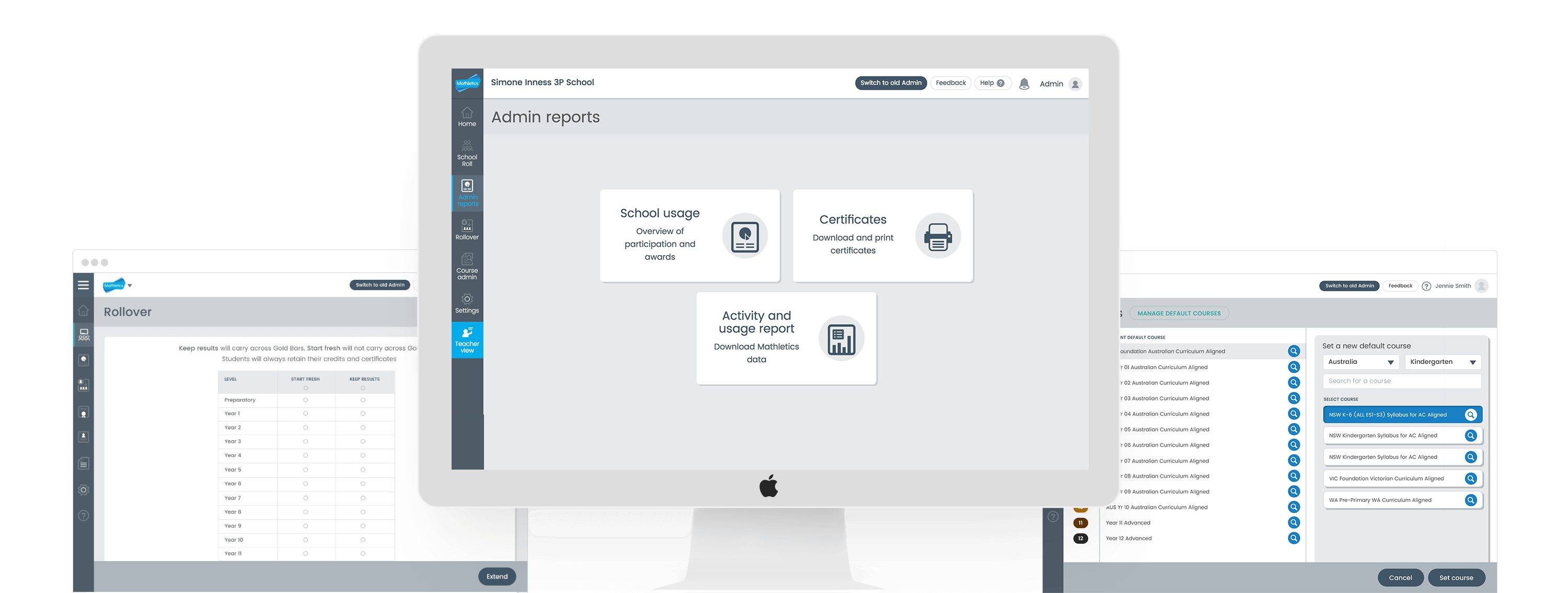
Task: Open the Kindergarten year level dropdown
Action: pyautogui.click(x=1443, y=362)
